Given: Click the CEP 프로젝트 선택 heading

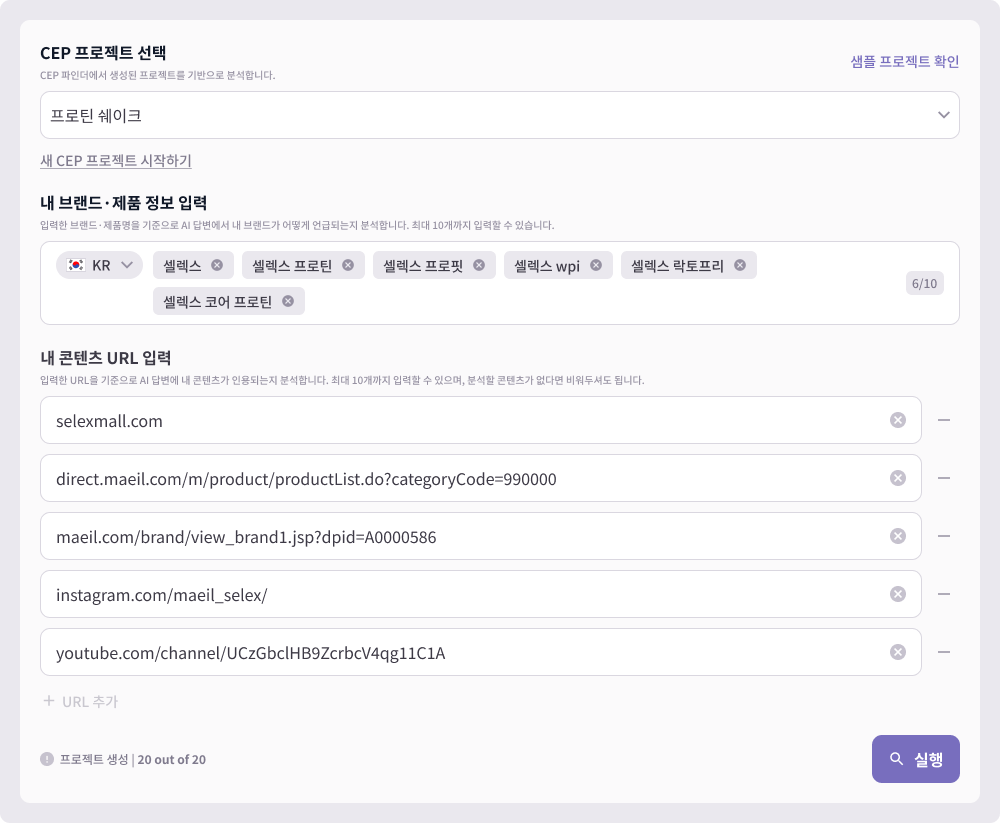Looking at the screenshot, I should coord(103,53).
